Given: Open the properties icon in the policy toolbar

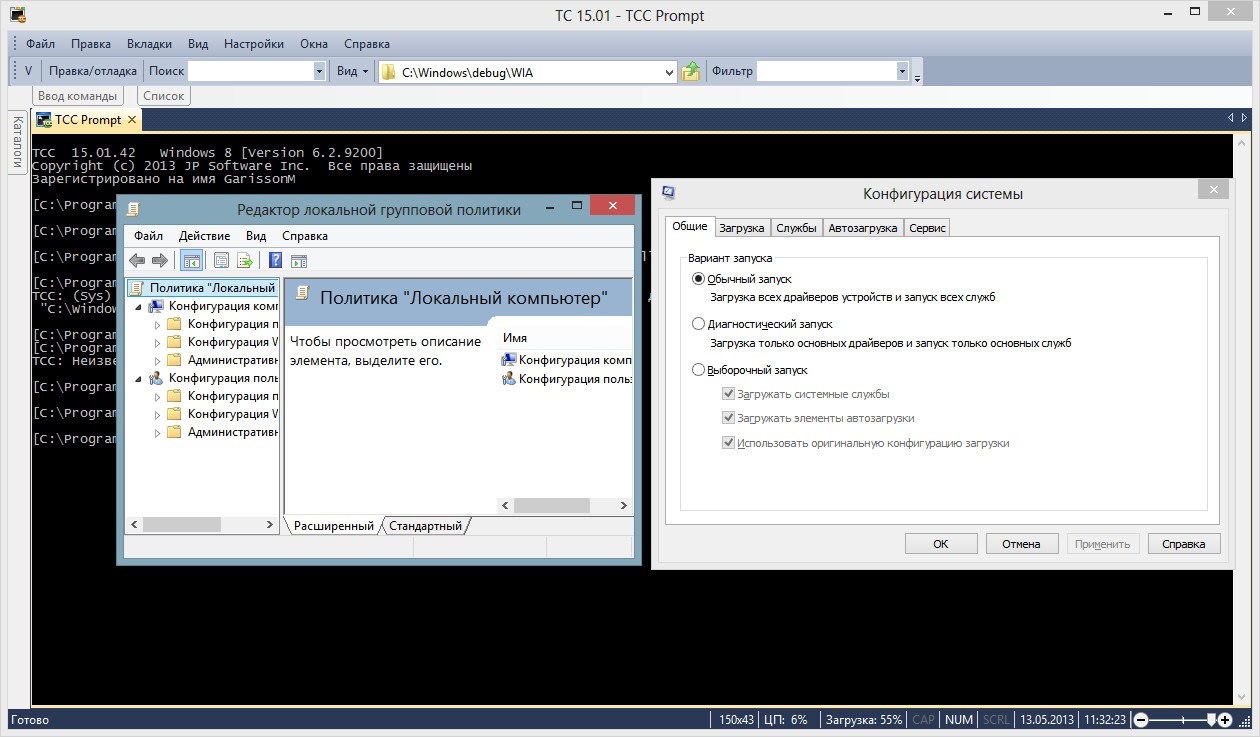Looking at the screenshot, I should tap(221, 261).
